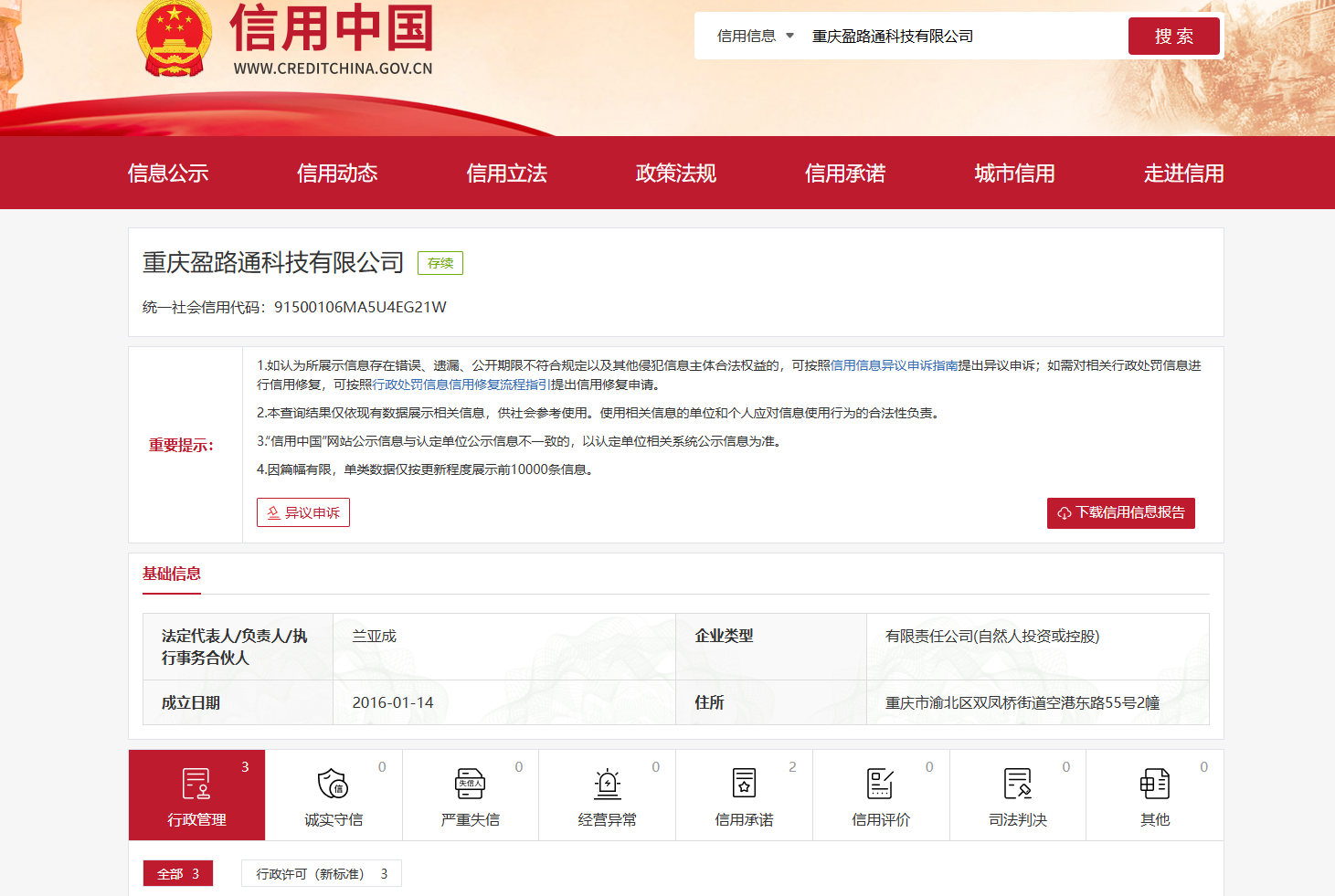Filter by 行政许可（新标准） tab

(321, 874)
